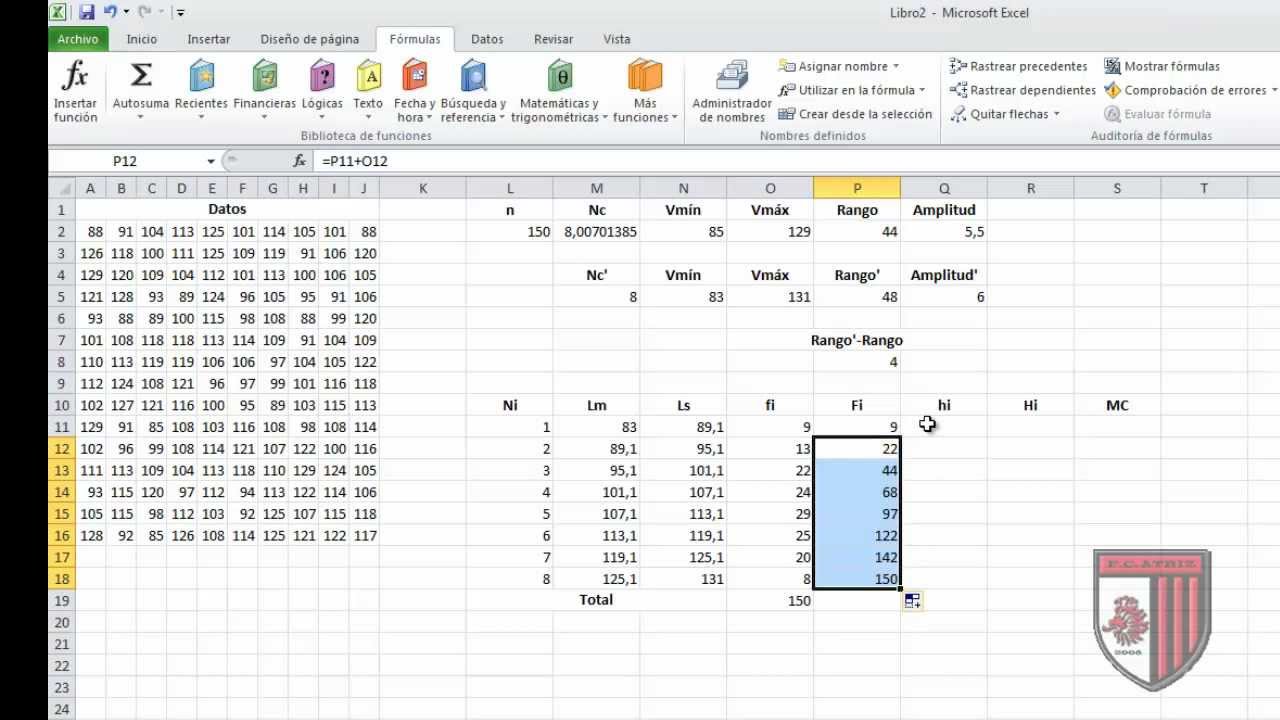Open the Utilizar en la fórmula dropdown
1280x720 pixels.
point(922,90)
